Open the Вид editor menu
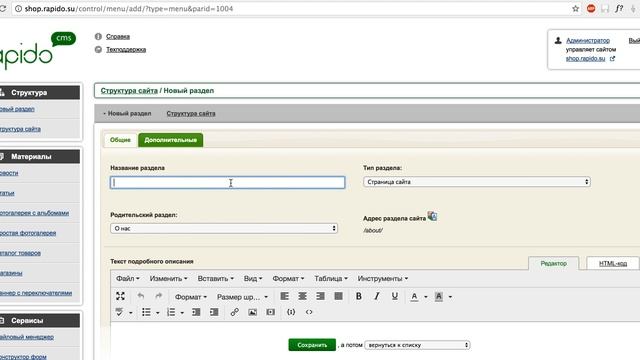Viewport: 640px width, 360px height. click(253, 278)
